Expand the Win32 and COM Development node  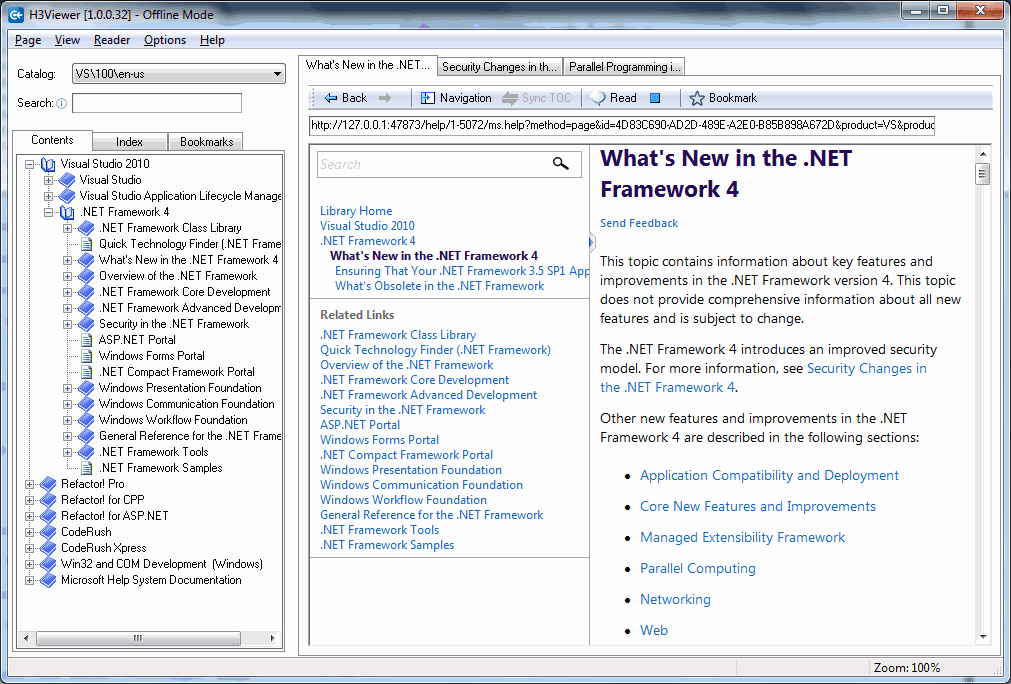(x=30, y=564)
